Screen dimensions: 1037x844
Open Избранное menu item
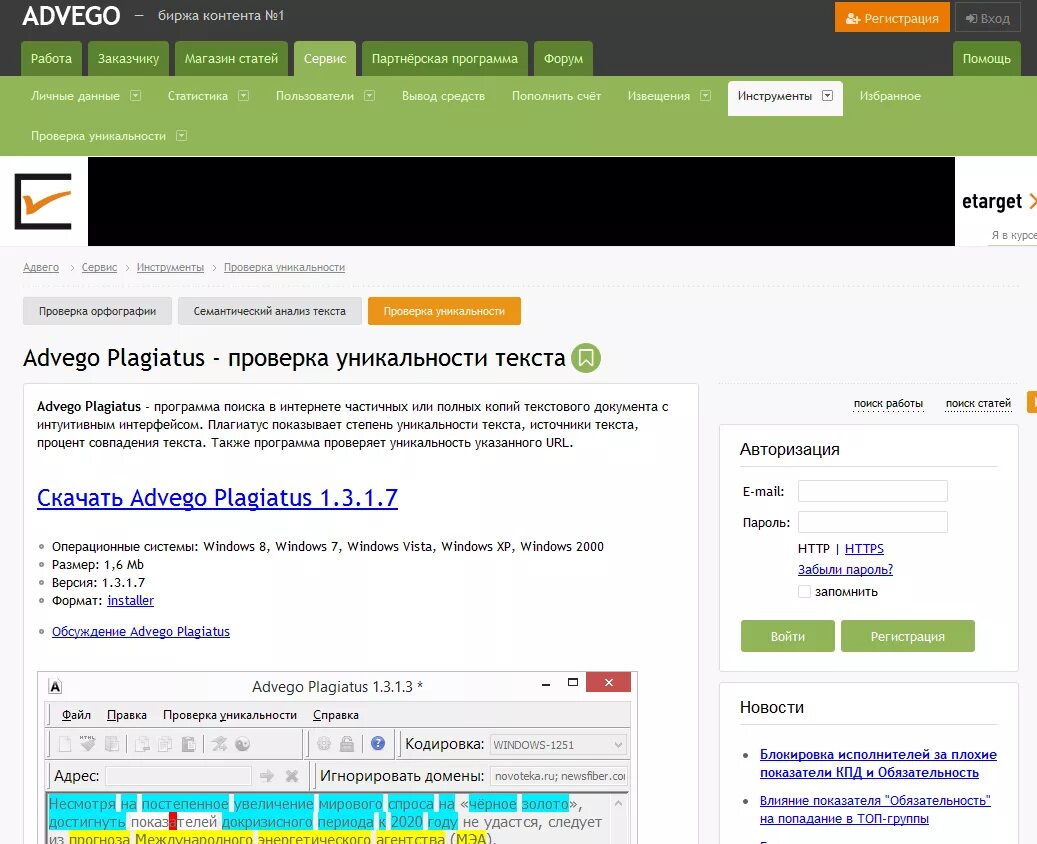point(890,96)
